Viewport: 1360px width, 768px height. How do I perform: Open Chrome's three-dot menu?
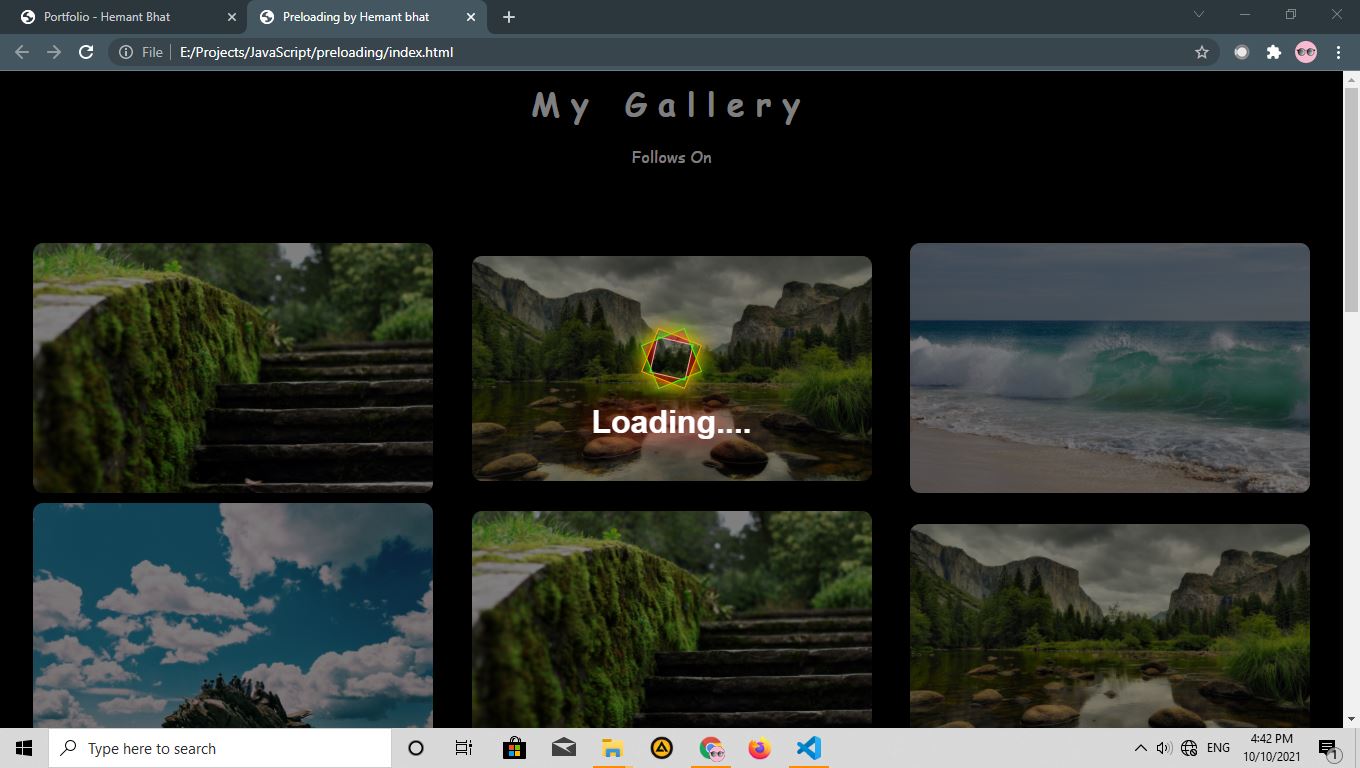pos(1340,52)
